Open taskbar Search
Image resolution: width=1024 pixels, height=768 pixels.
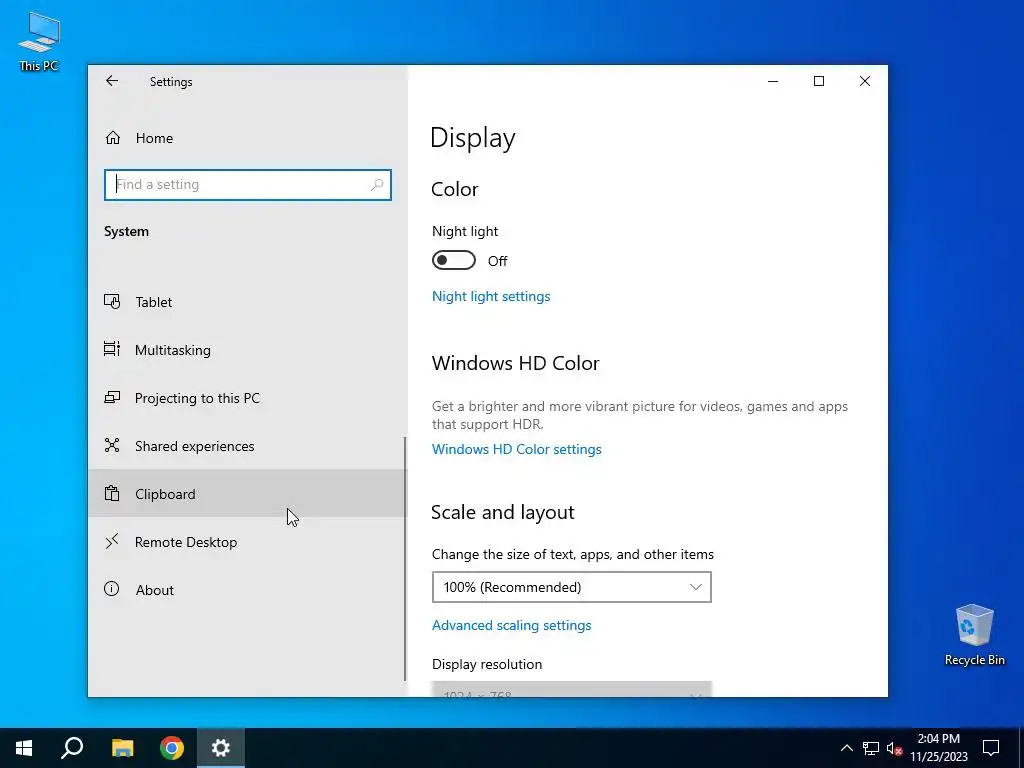(x=72, y=748)
